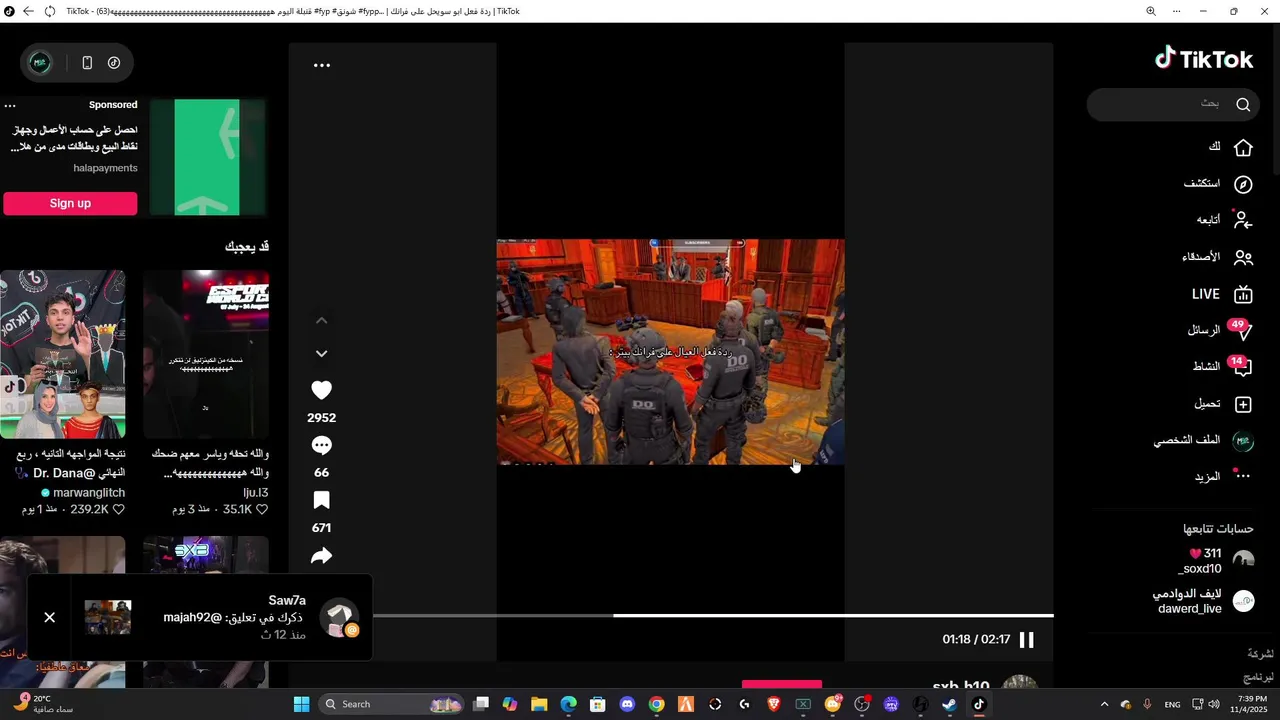
Task: Open the halapayments advertiser link
Action: click(x=105, y=168)
